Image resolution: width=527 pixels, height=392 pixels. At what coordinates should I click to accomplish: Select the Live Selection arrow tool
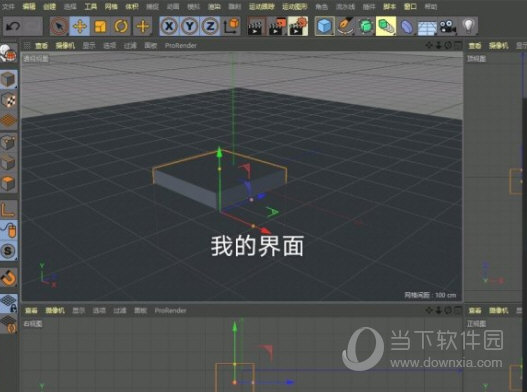59,26
